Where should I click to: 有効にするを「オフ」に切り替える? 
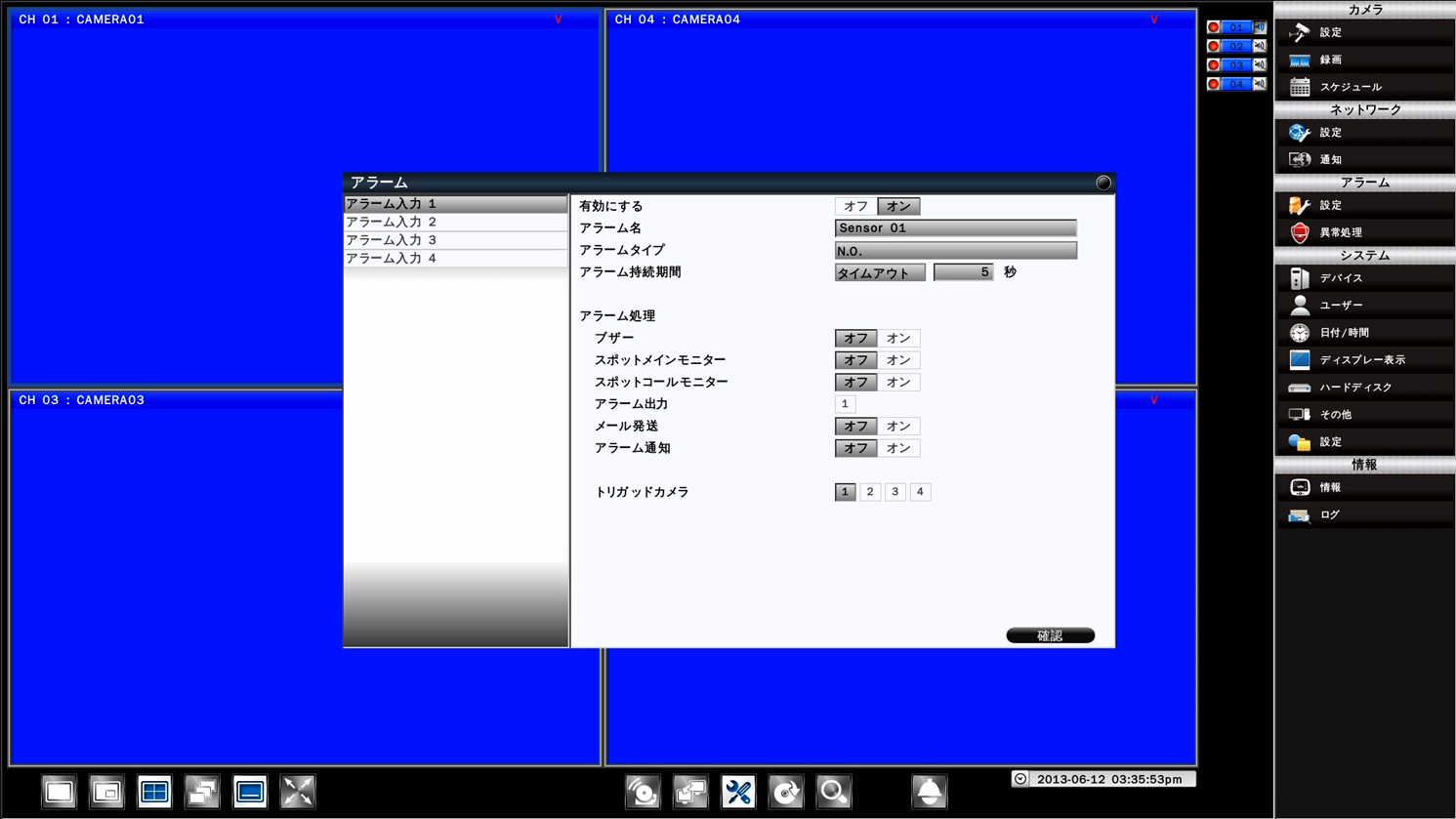click(854, 206)
